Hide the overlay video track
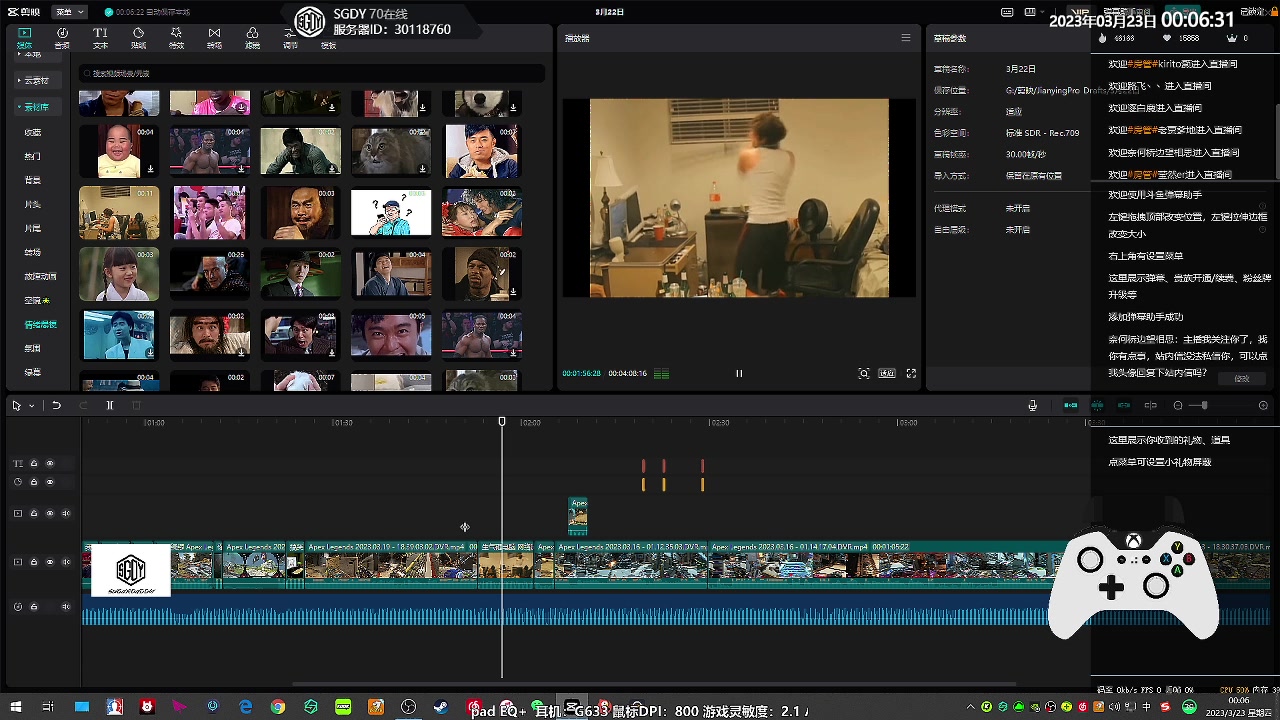Image resolution: width=1280 pixels, height=720 pixels. [50, 513]
